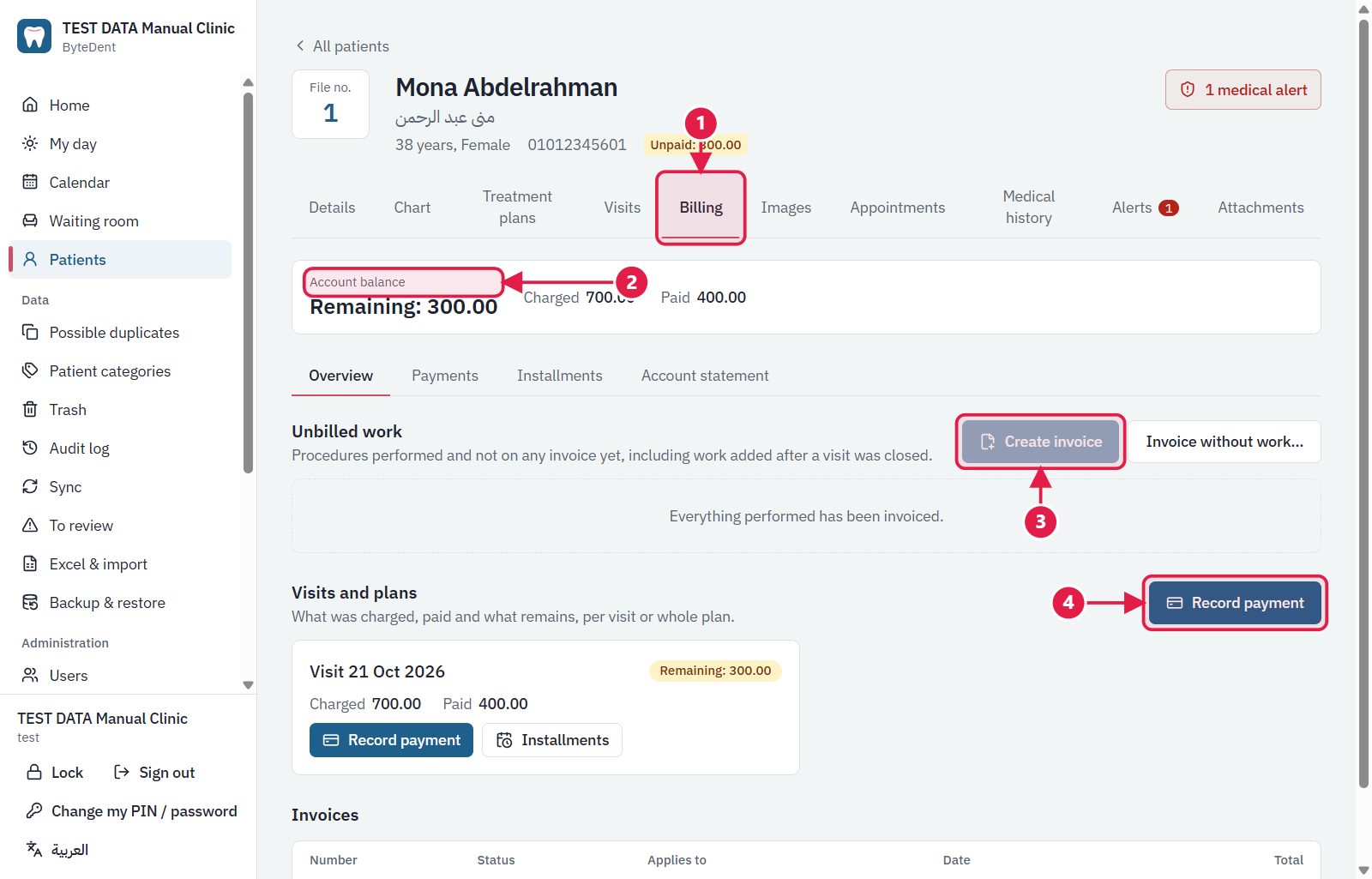
Task: Click the key icon for PIN change
Action: click(34, 810)
